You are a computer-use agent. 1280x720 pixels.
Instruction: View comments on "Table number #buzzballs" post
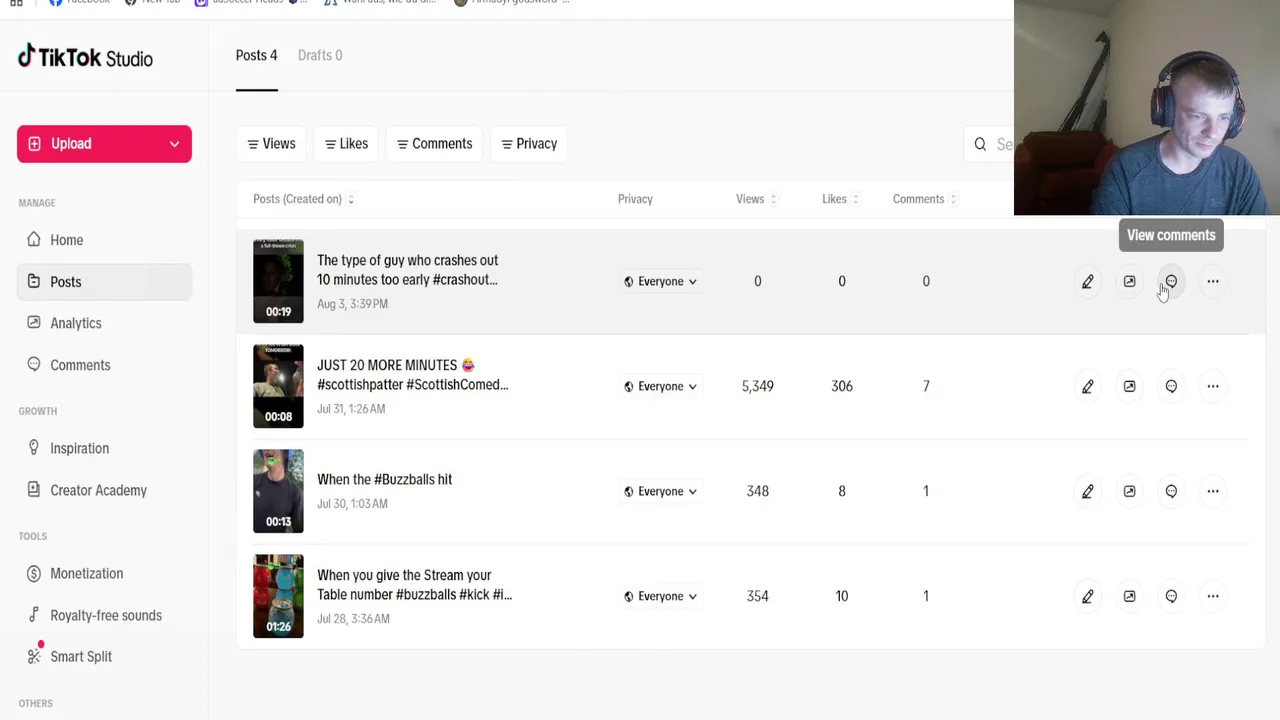[x=1171, y=596]
